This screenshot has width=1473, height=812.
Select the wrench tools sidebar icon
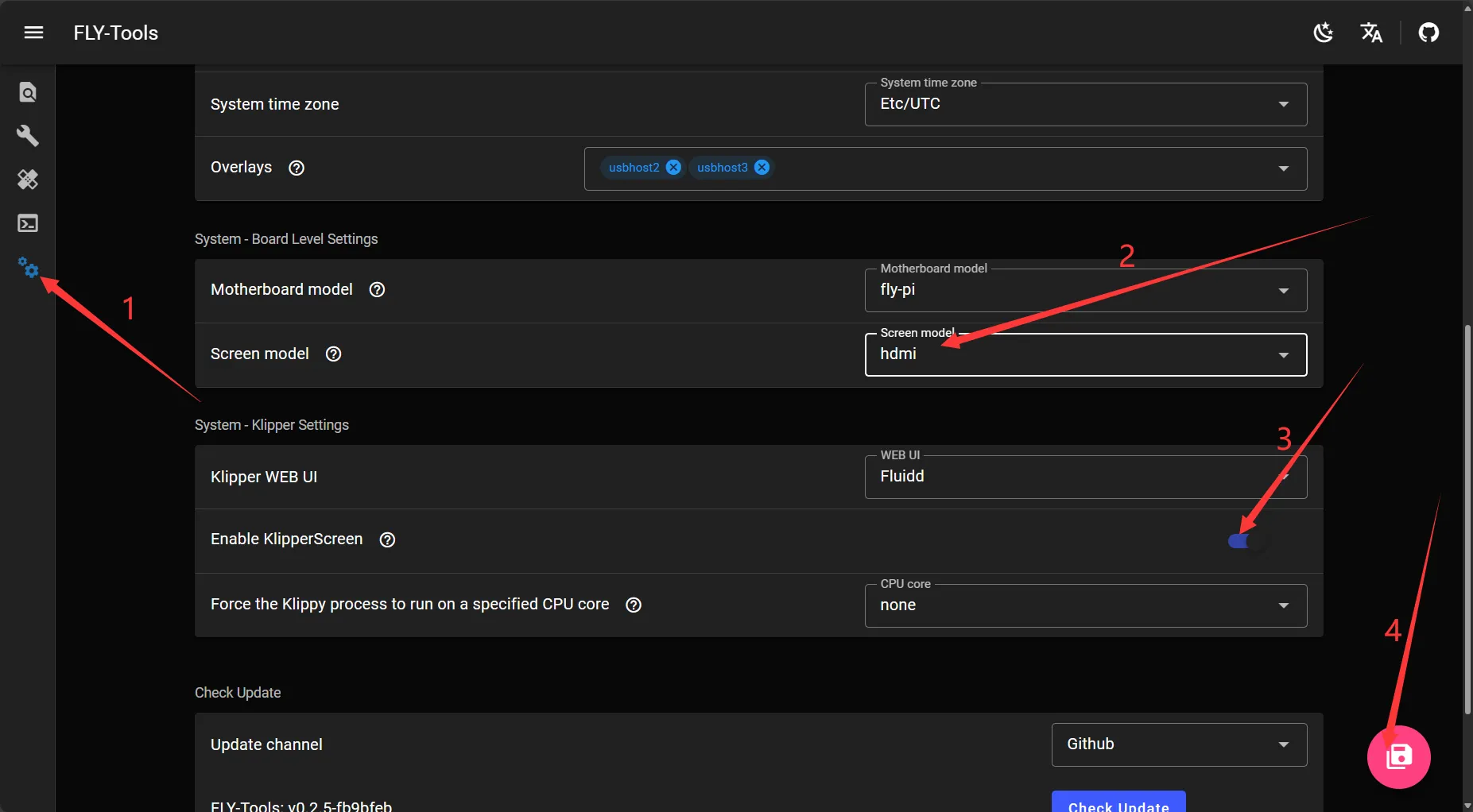[28, 136]
